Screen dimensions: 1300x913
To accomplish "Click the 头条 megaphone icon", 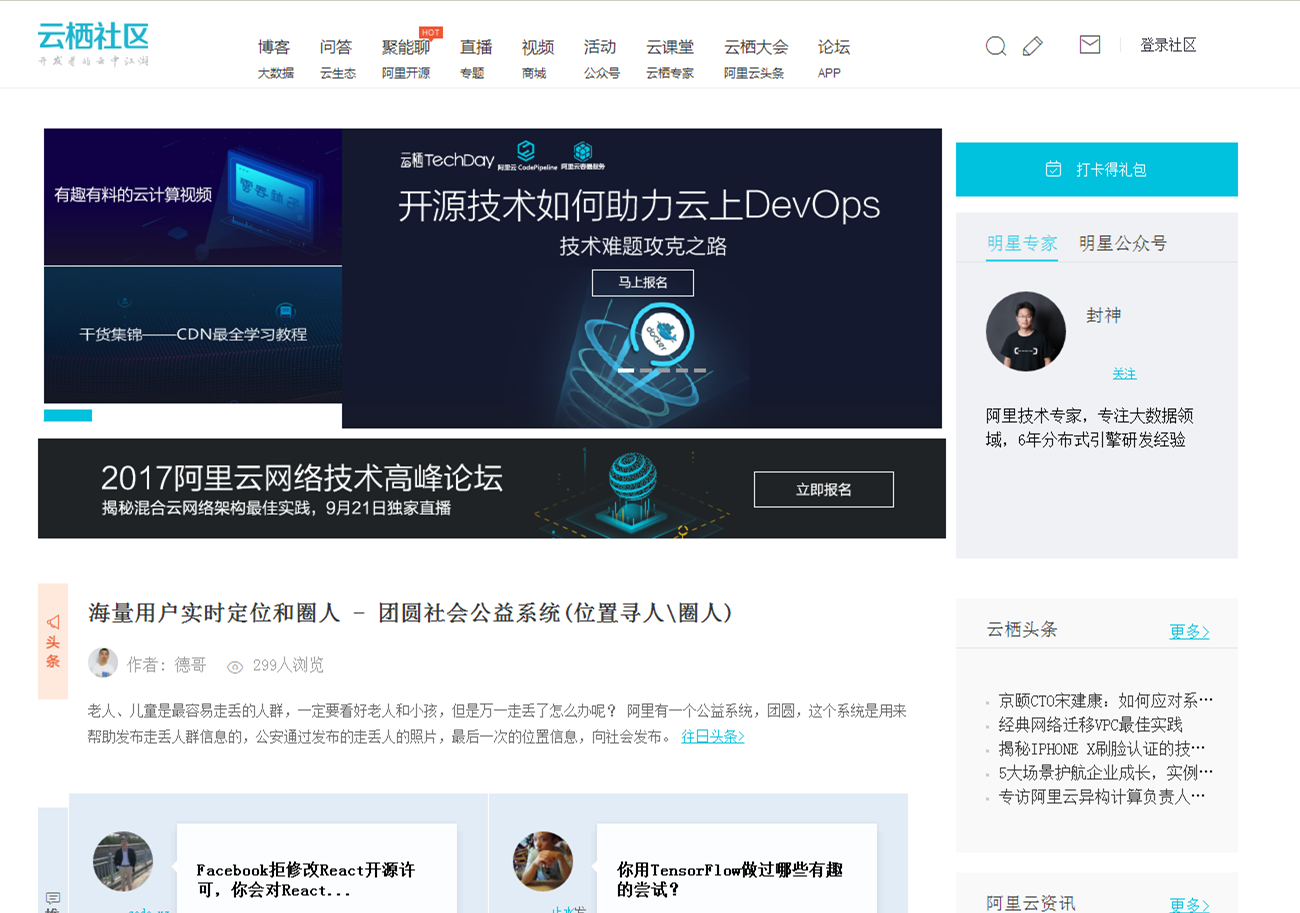I will pos(53,622).
